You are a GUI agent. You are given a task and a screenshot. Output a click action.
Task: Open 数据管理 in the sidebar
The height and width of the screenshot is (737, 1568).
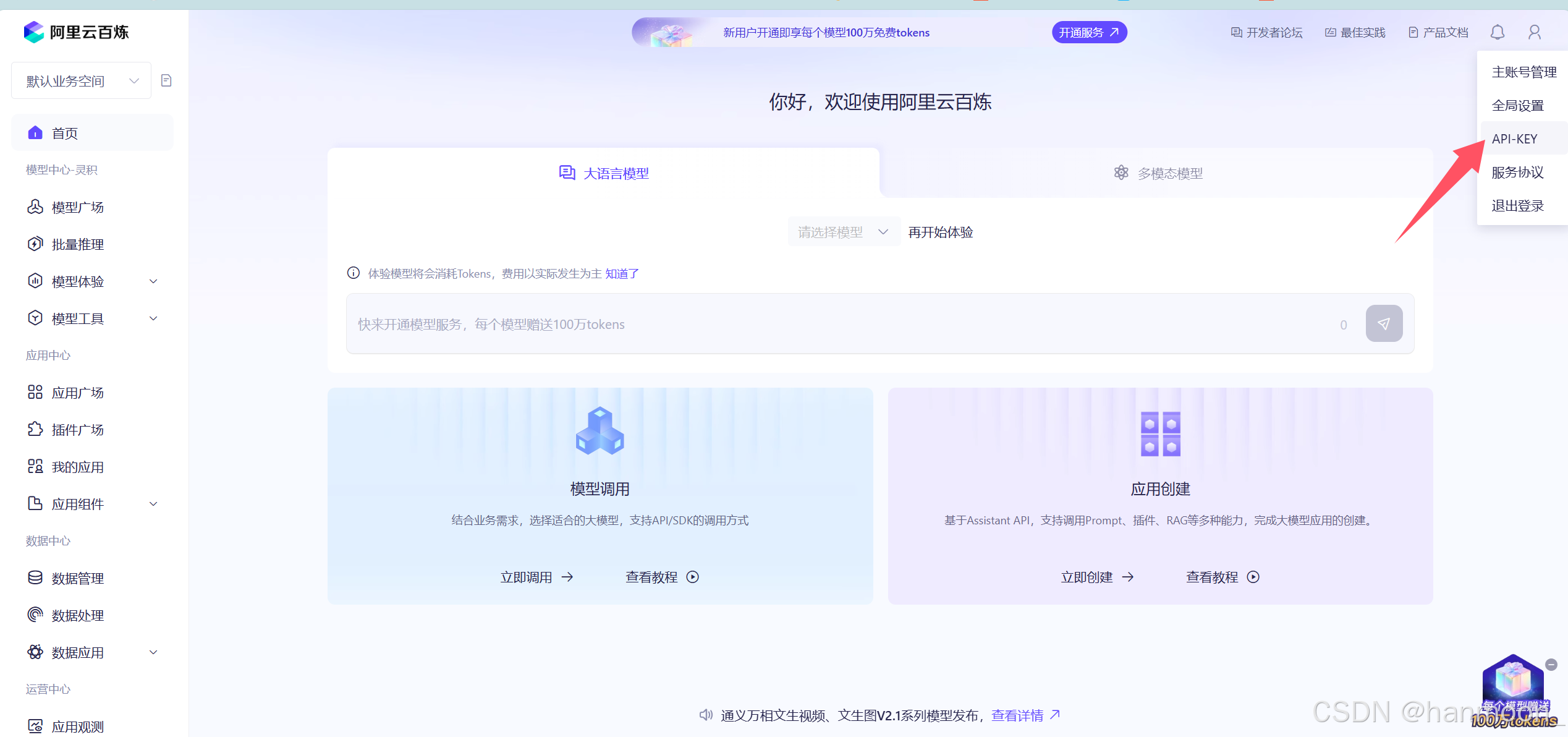77,578
